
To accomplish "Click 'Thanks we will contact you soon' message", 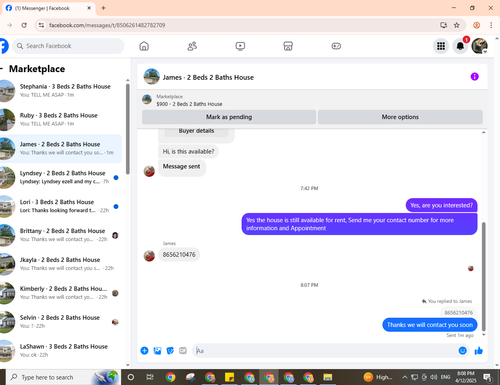I will pos(430,325).
